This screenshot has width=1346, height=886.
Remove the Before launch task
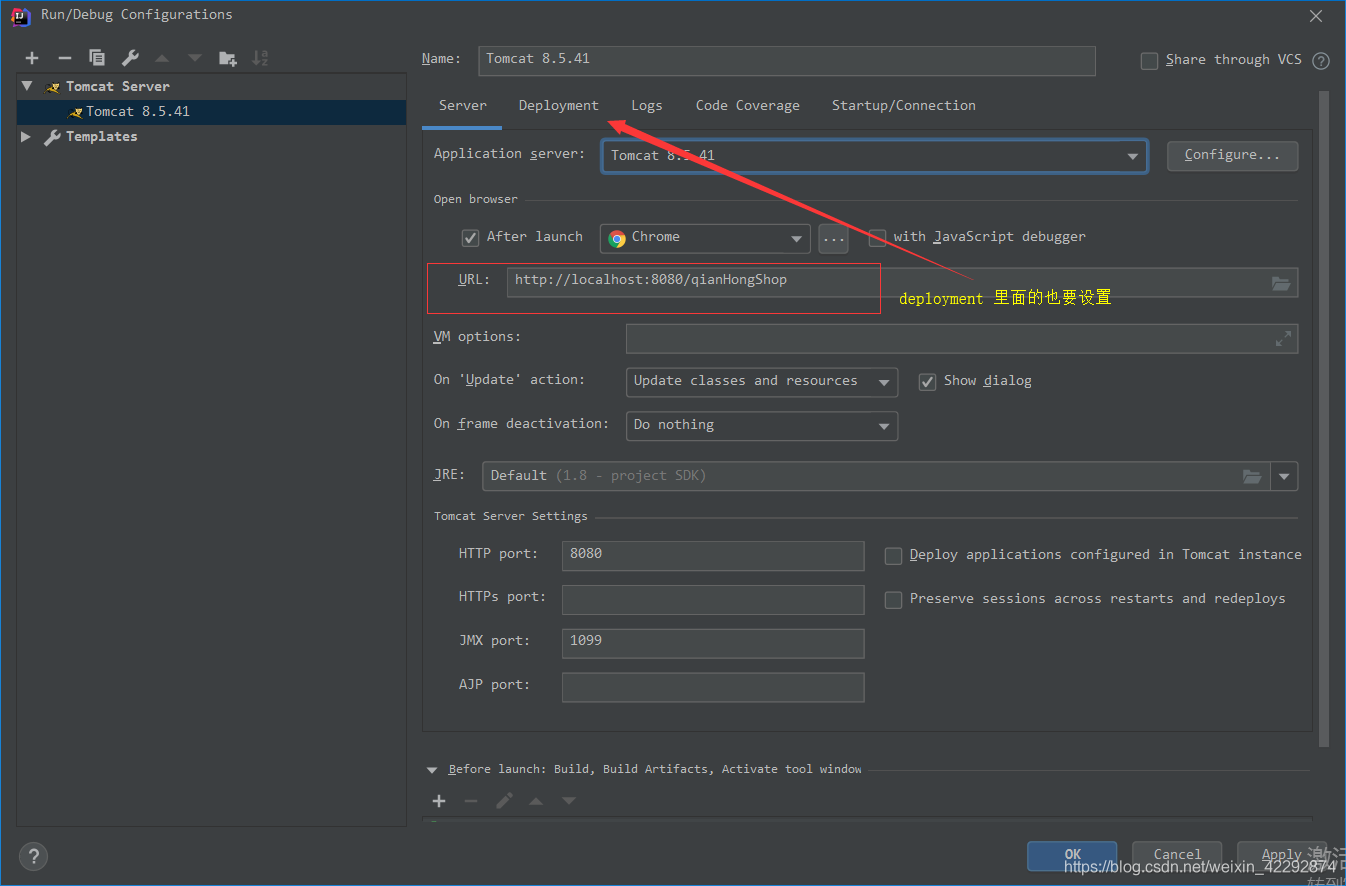click(x=471, y=801)
